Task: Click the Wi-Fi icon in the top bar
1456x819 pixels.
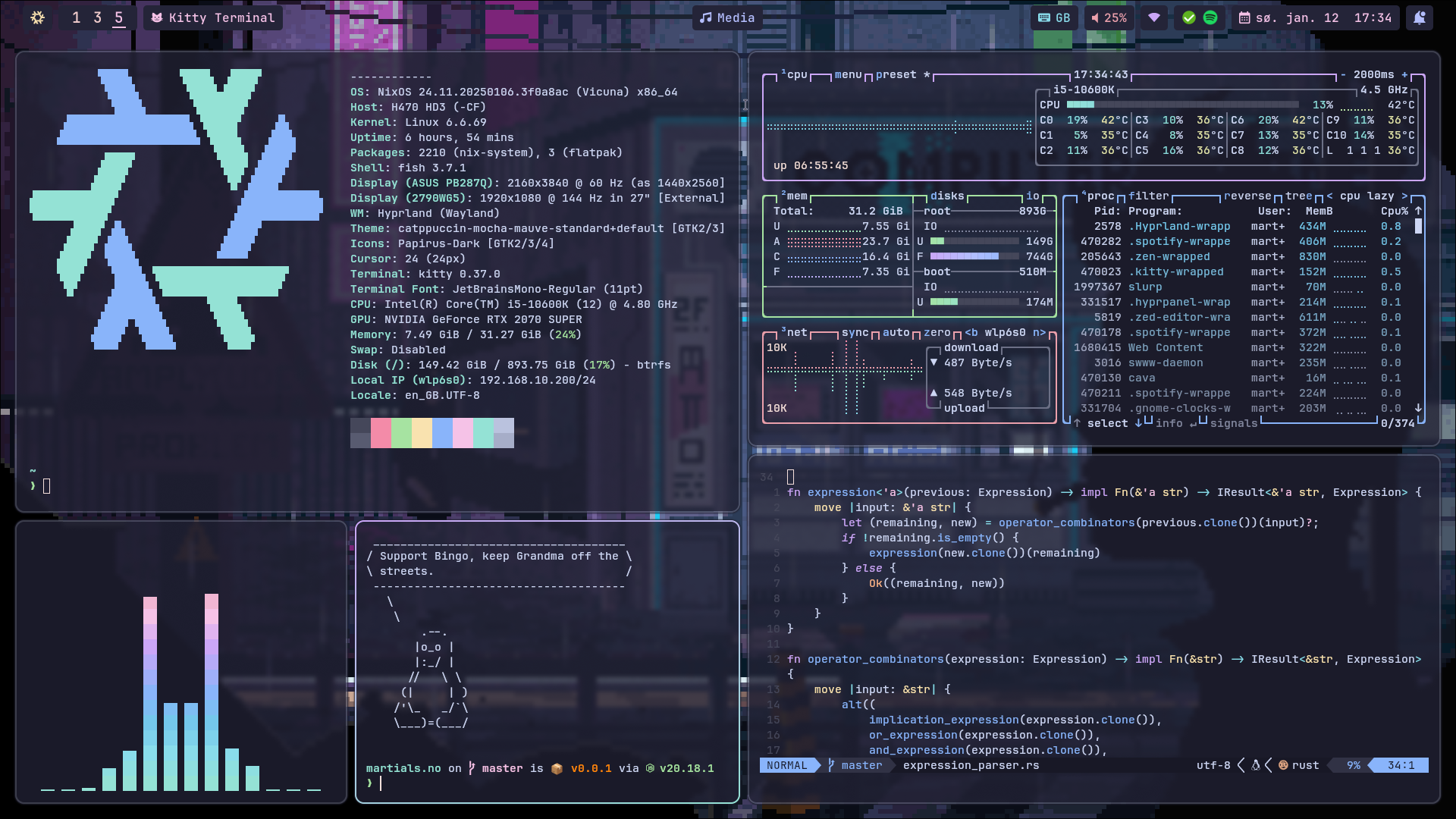Action: [1153, 17]
